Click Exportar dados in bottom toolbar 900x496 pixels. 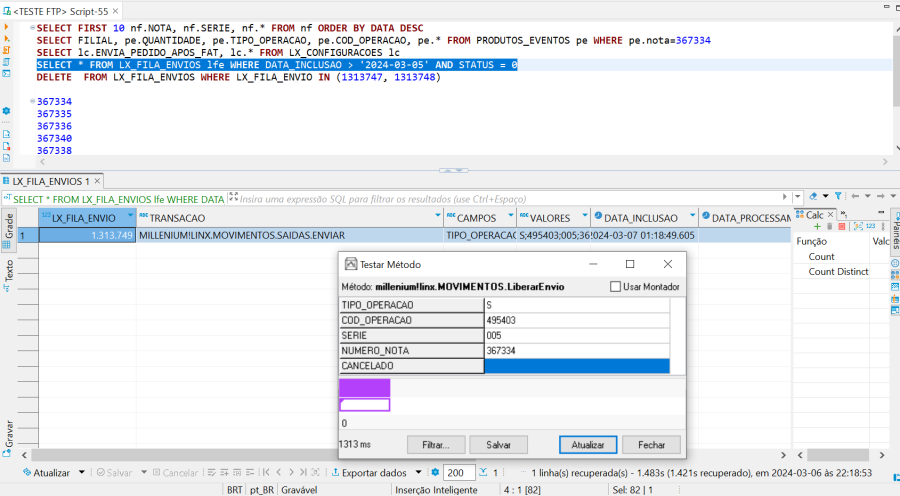tap(368, 472)
